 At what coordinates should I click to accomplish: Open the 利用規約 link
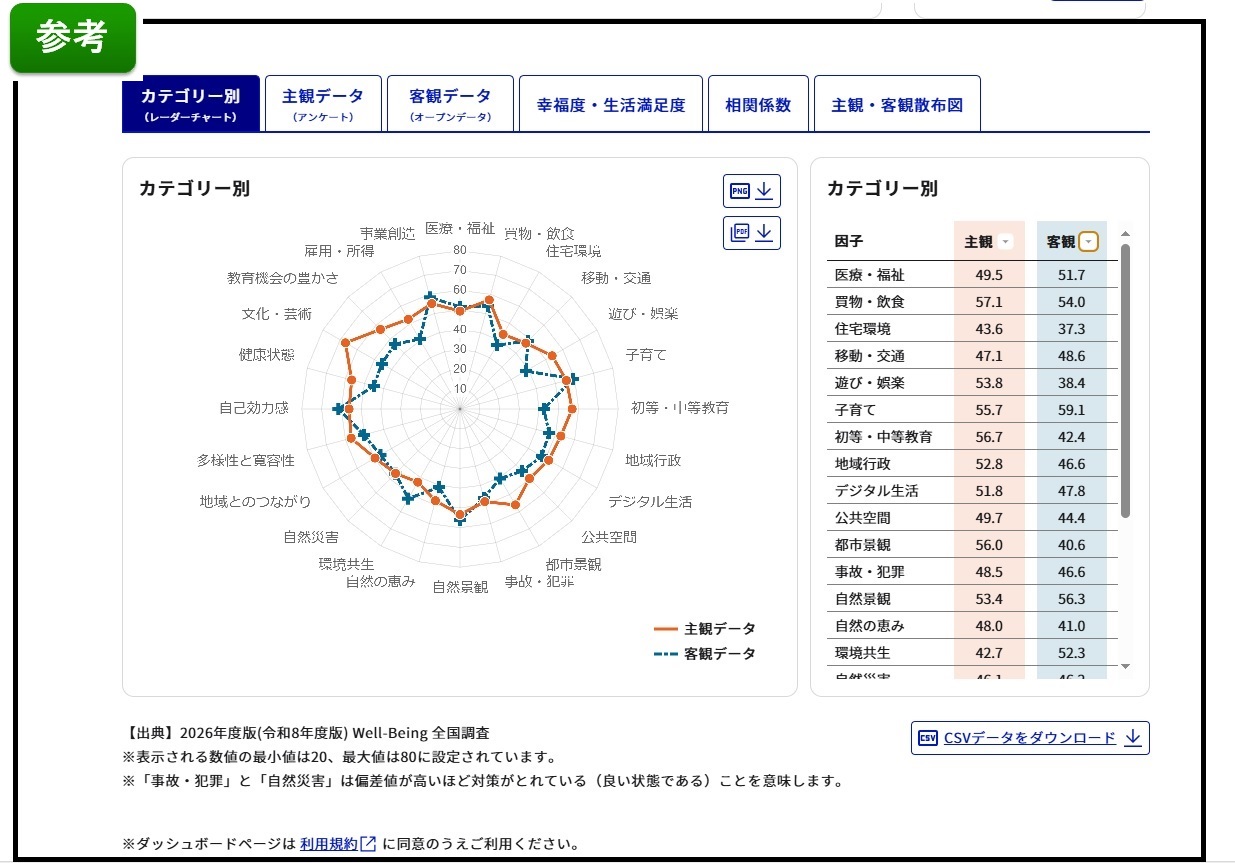338,844
